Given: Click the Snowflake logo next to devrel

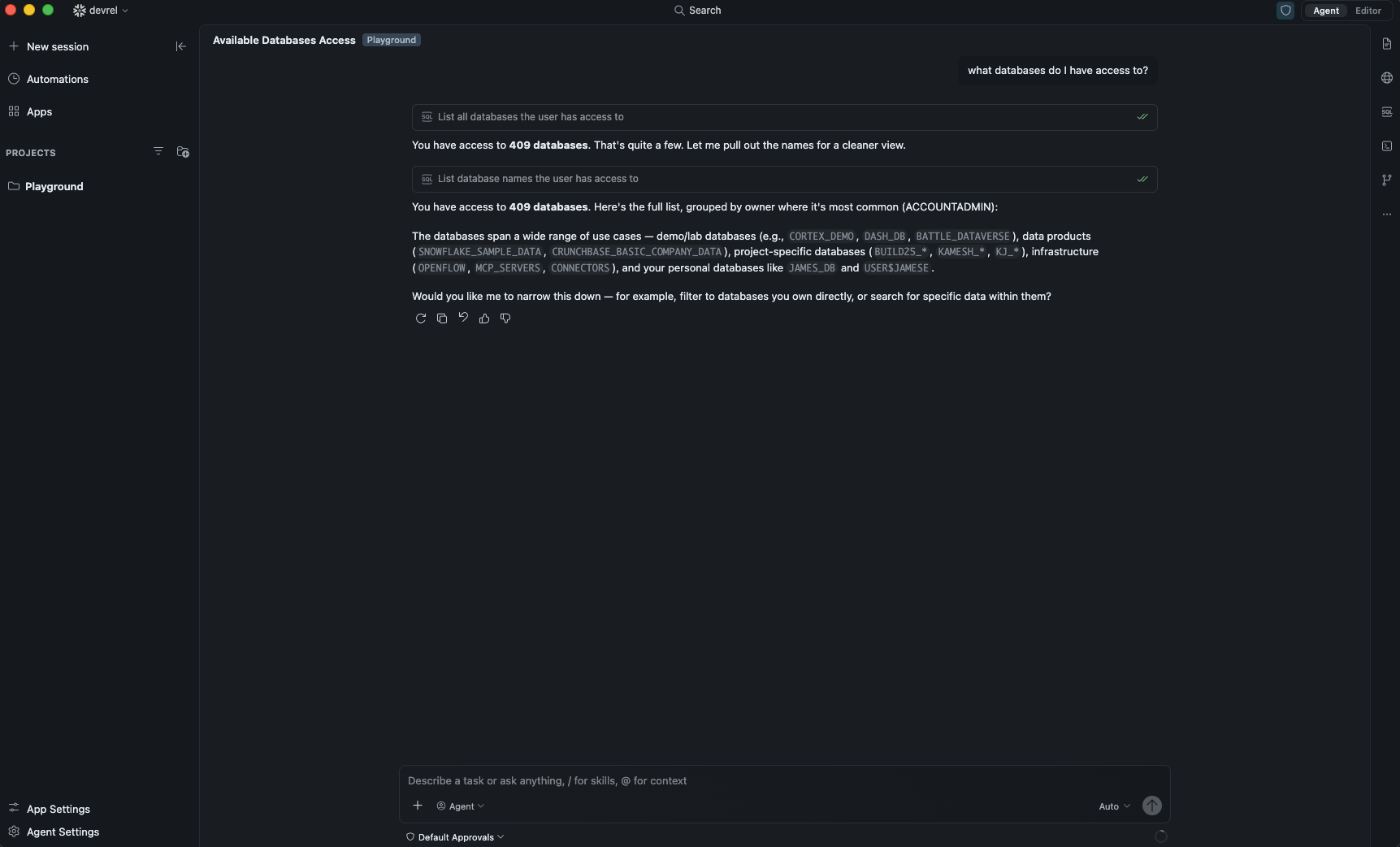Looking at the screenshot, I should 80,11.
